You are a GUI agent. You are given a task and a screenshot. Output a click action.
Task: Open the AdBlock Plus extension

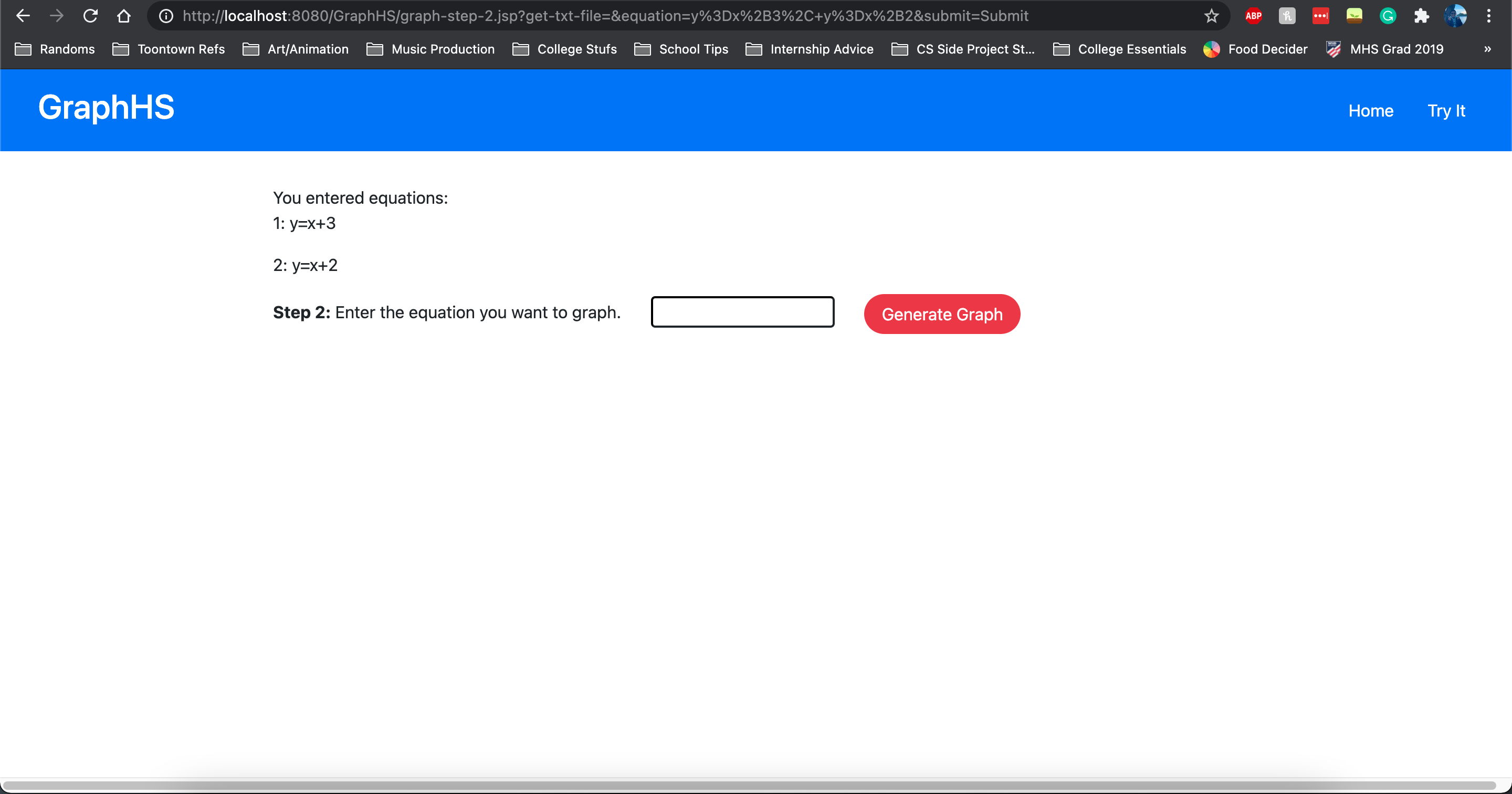click(x=1253, y=16)
